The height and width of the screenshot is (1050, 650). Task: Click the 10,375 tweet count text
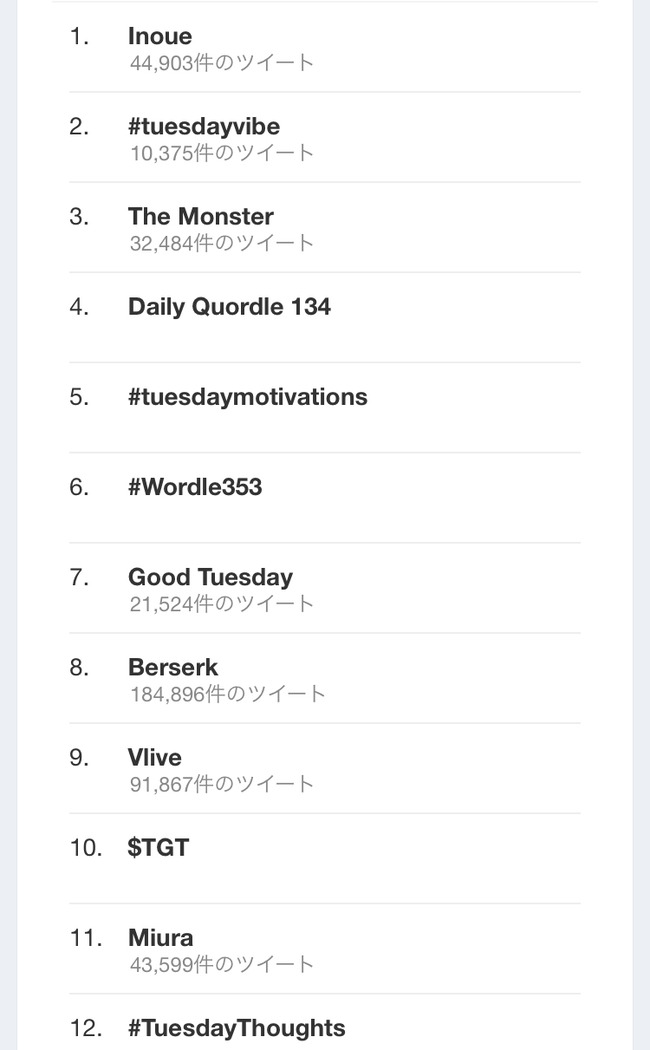click(x=222, y=153)
